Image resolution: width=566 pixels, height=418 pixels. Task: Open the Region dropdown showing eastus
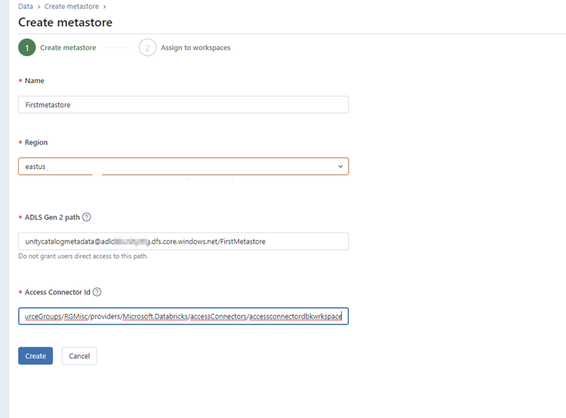[183, 166]
